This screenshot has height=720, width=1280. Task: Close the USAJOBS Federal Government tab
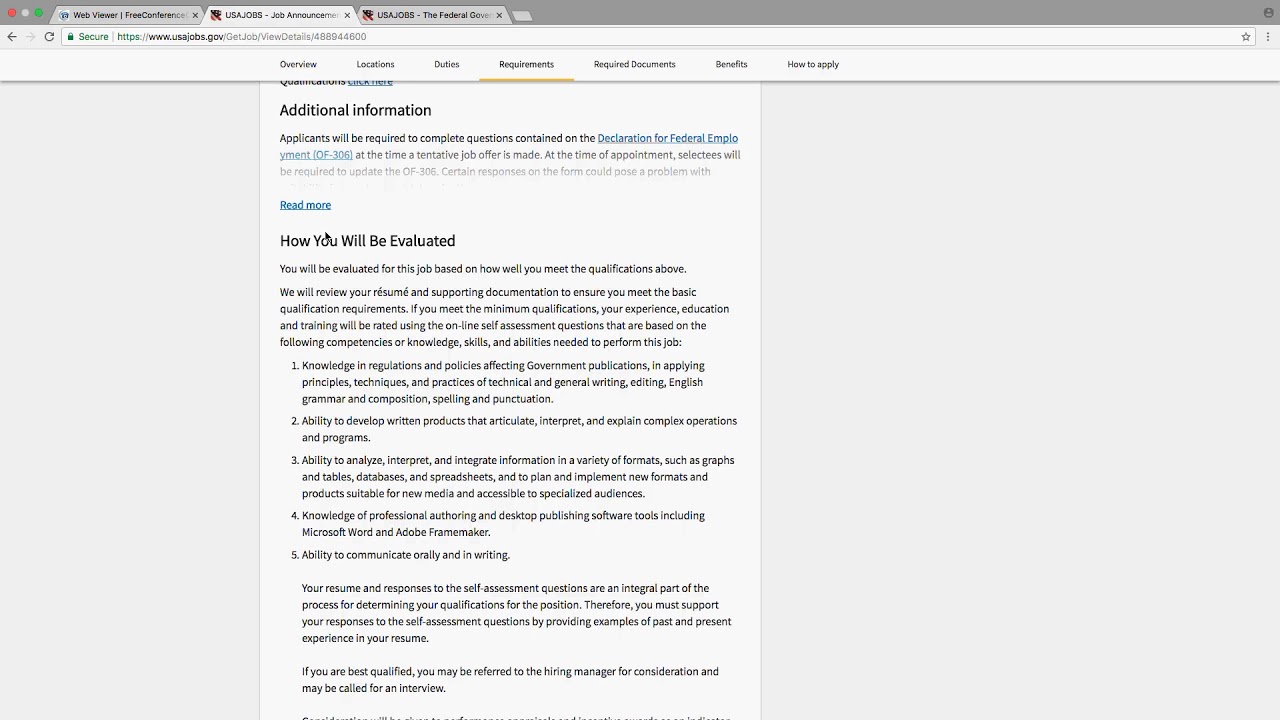(499, 15)
